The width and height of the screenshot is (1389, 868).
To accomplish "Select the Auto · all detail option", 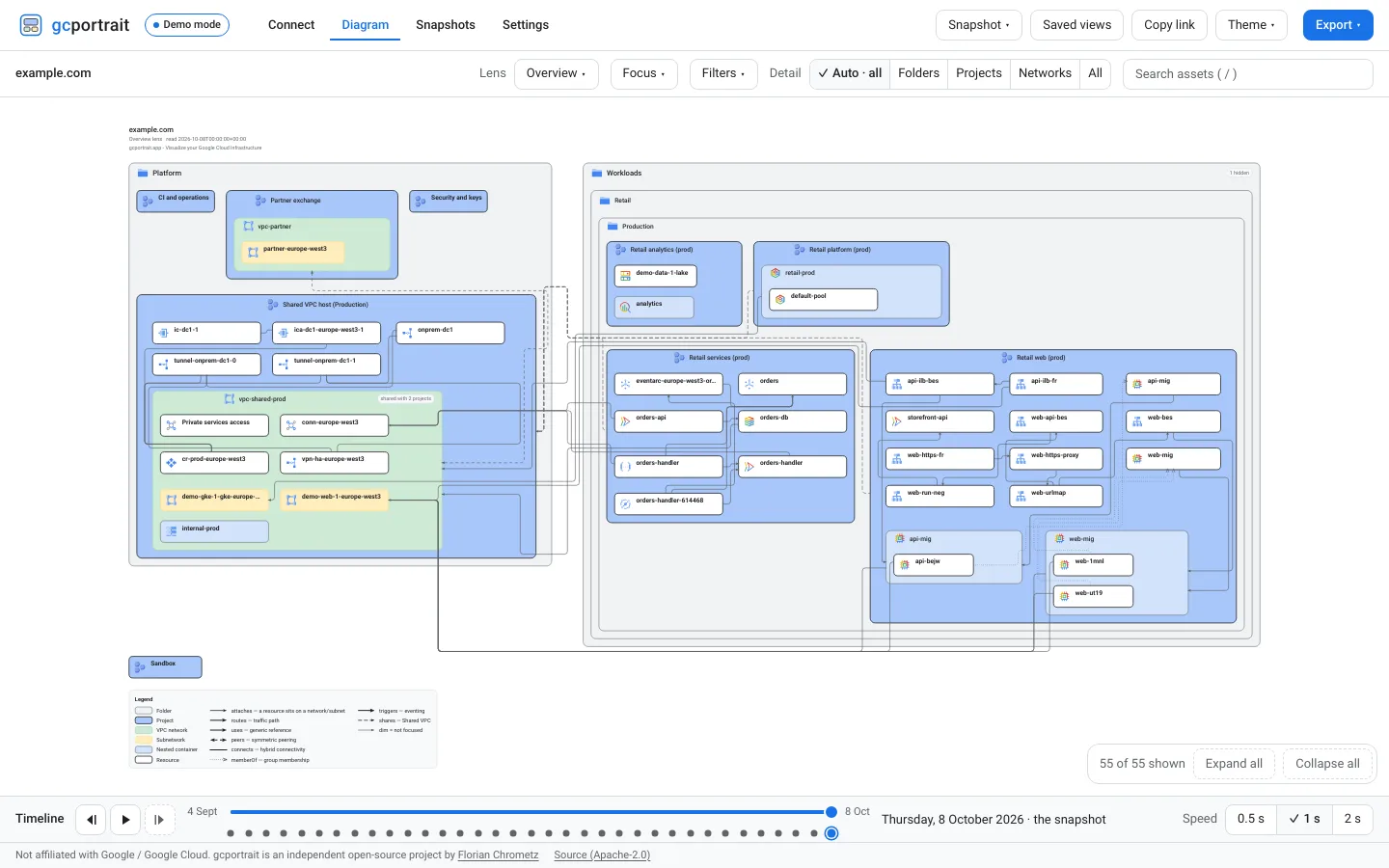I will pos(849,73).
